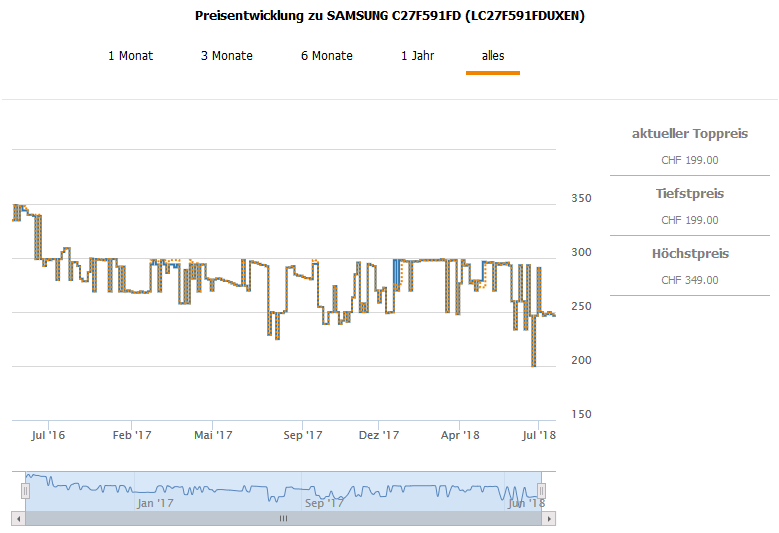Screen dimensions: 779x533
Task: Click the navigator scrollbar left arrow
Action: click(17, 519)
